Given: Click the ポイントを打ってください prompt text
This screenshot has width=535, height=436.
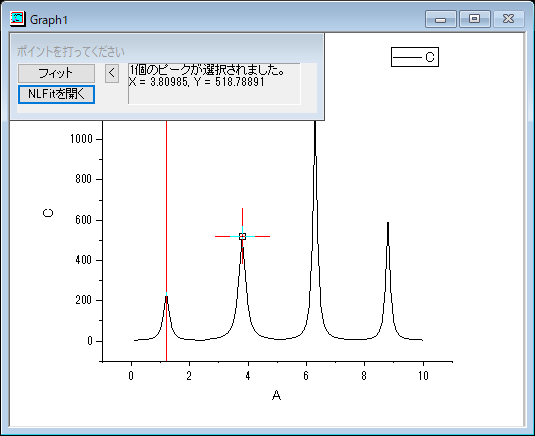Looking at the screenshot, I should pyautogui.click(x=71, y=52).
